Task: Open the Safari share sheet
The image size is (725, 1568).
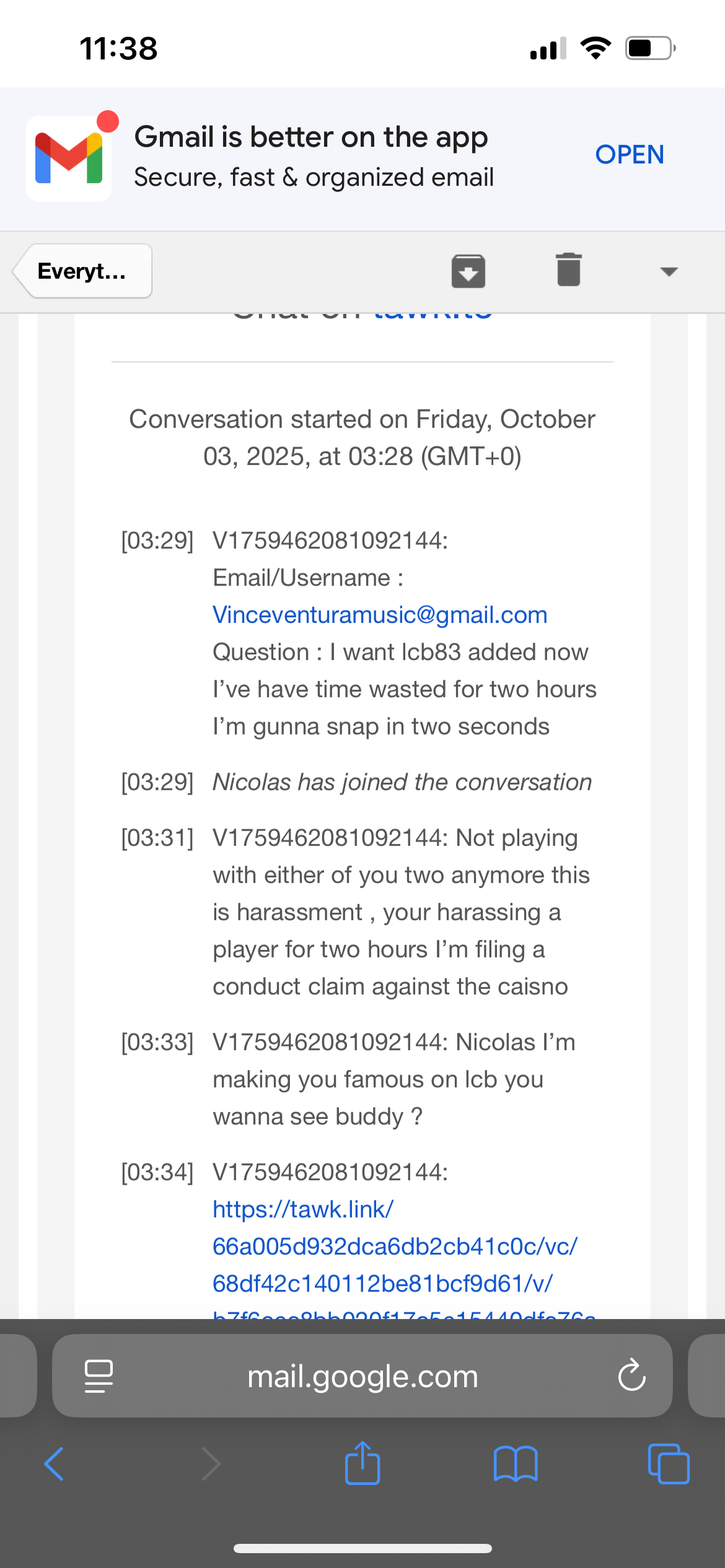Action: coord(362,1464)
